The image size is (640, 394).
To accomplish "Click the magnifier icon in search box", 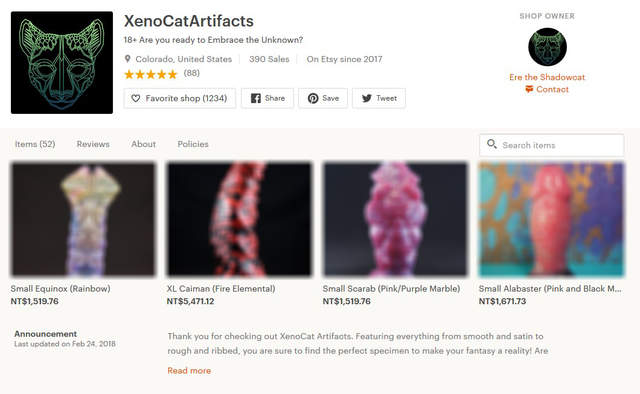I will (x=492, y=144).
